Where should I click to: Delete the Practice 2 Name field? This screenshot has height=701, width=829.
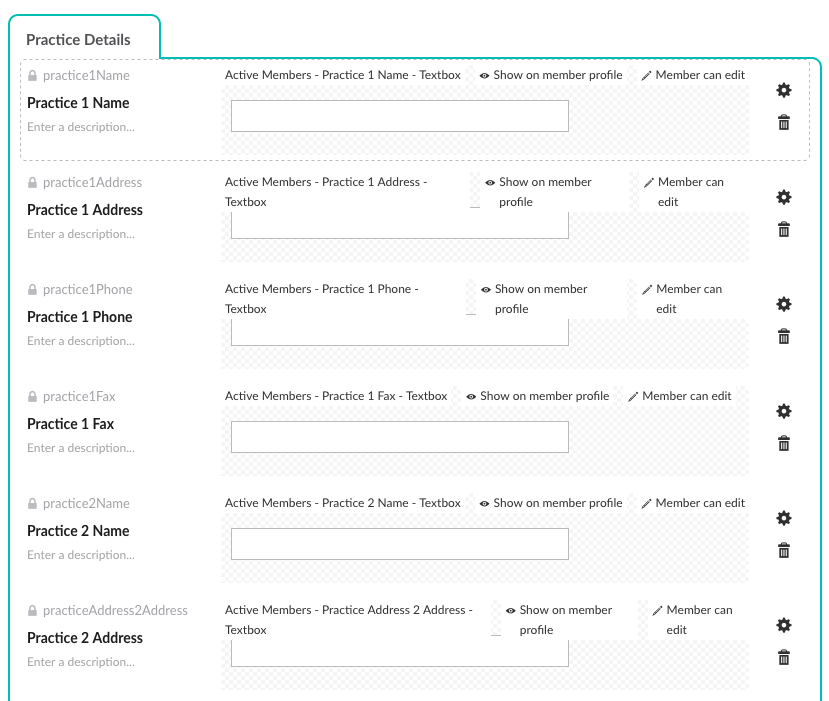[784, 550]
